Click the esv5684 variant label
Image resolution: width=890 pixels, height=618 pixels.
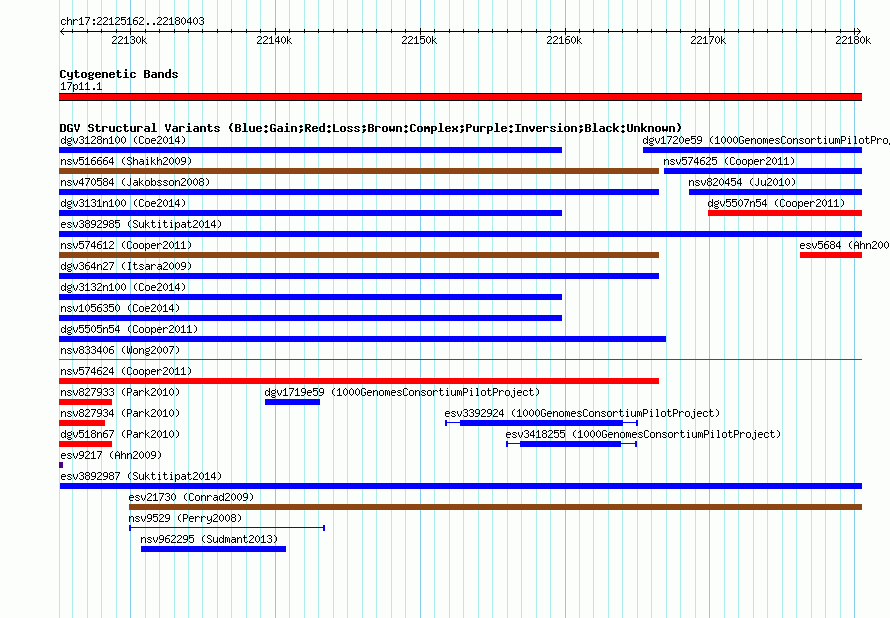(845, 245)
